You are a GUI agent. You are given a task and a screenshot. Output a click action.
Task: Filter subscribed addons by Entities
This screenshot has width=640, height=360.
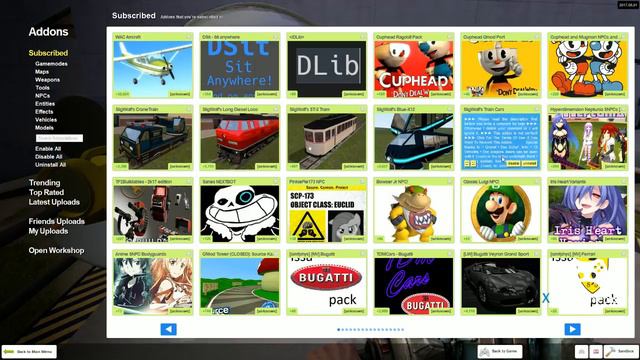click(45, 104)
